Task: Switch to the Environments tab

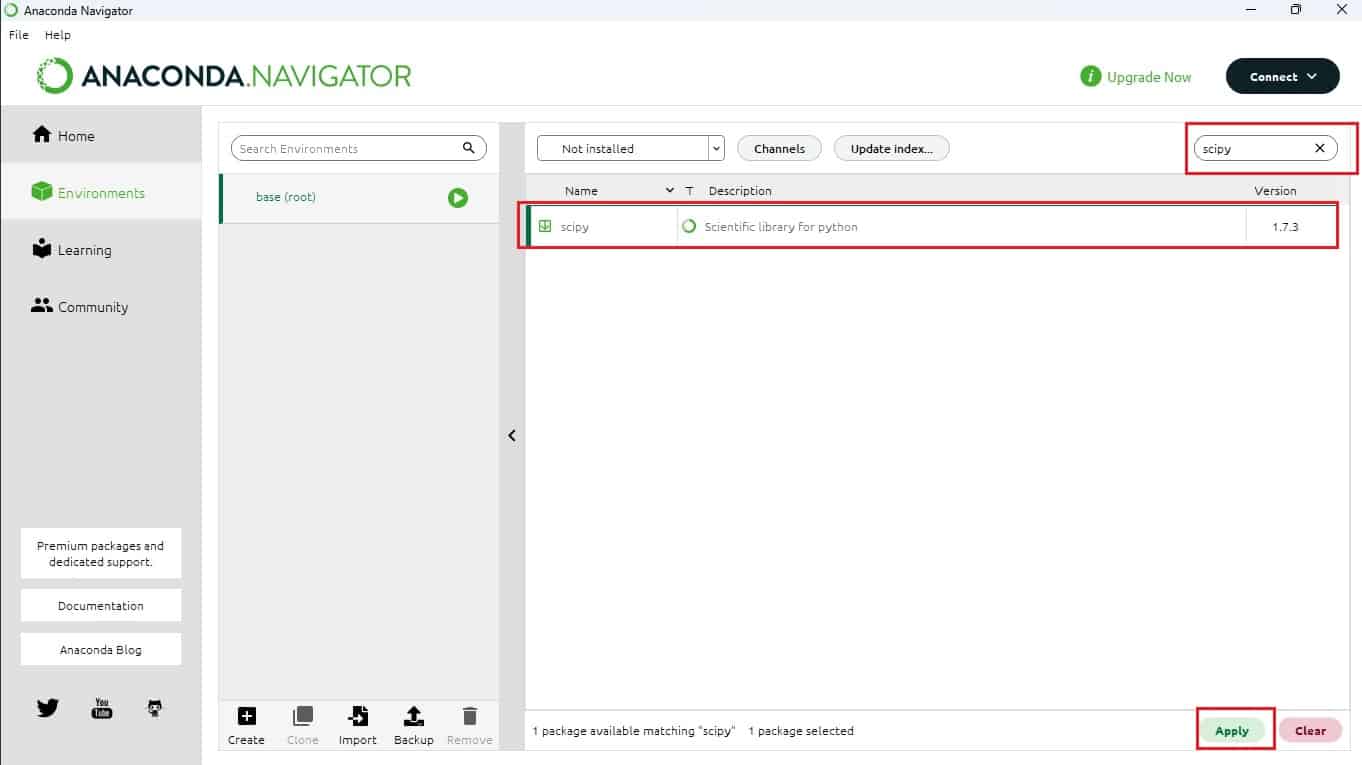Action: pyautogui.click(x=101, y=192)
